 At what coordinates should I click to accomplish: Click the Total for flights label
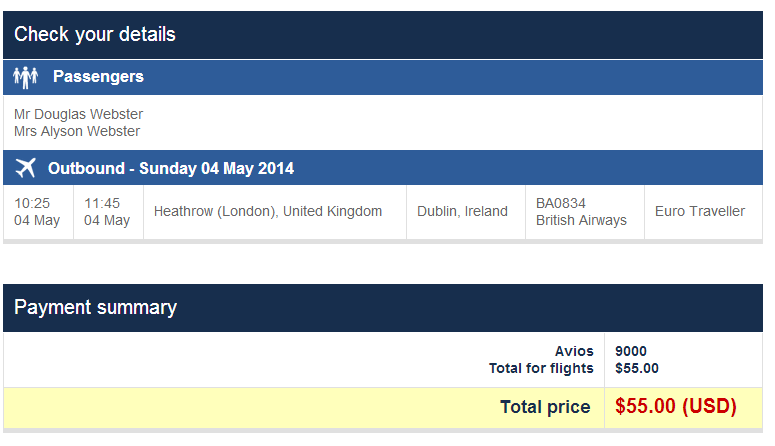point(541,368)
